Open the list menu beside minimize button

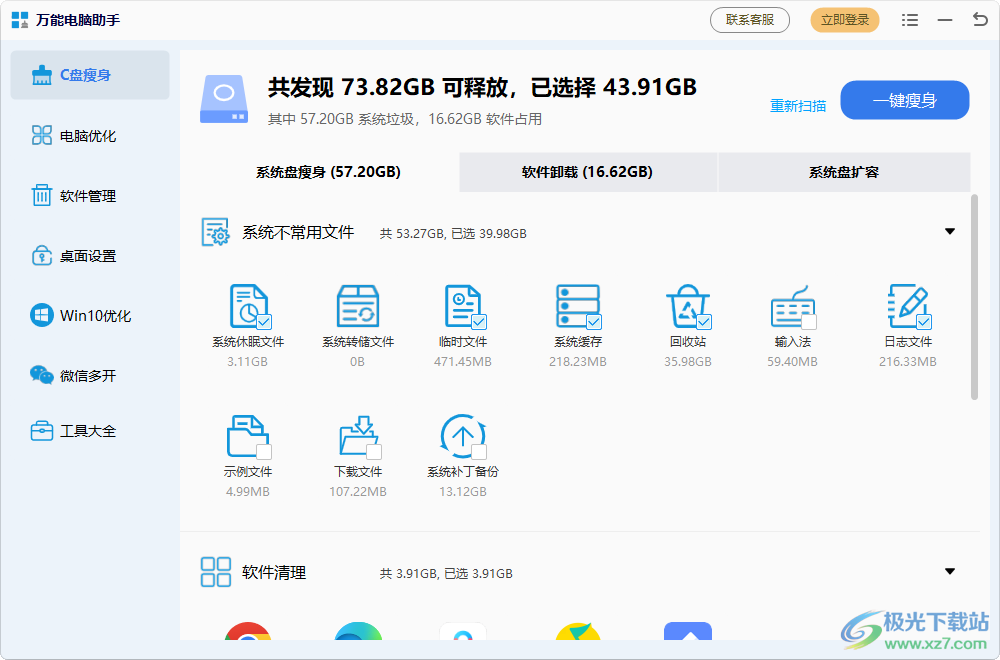(912, 19)
